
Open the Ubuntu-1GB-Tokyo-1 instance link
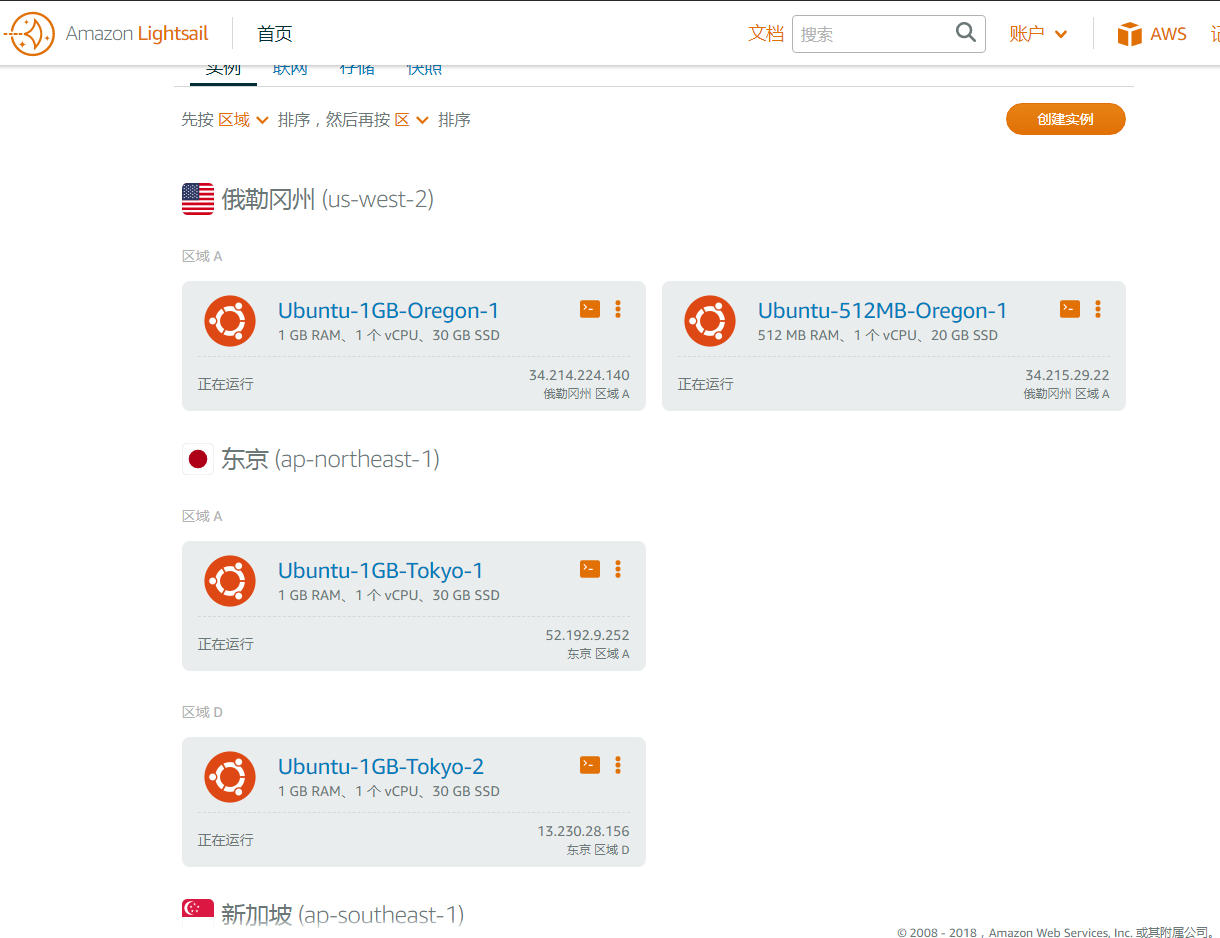[x=380, y=570]
